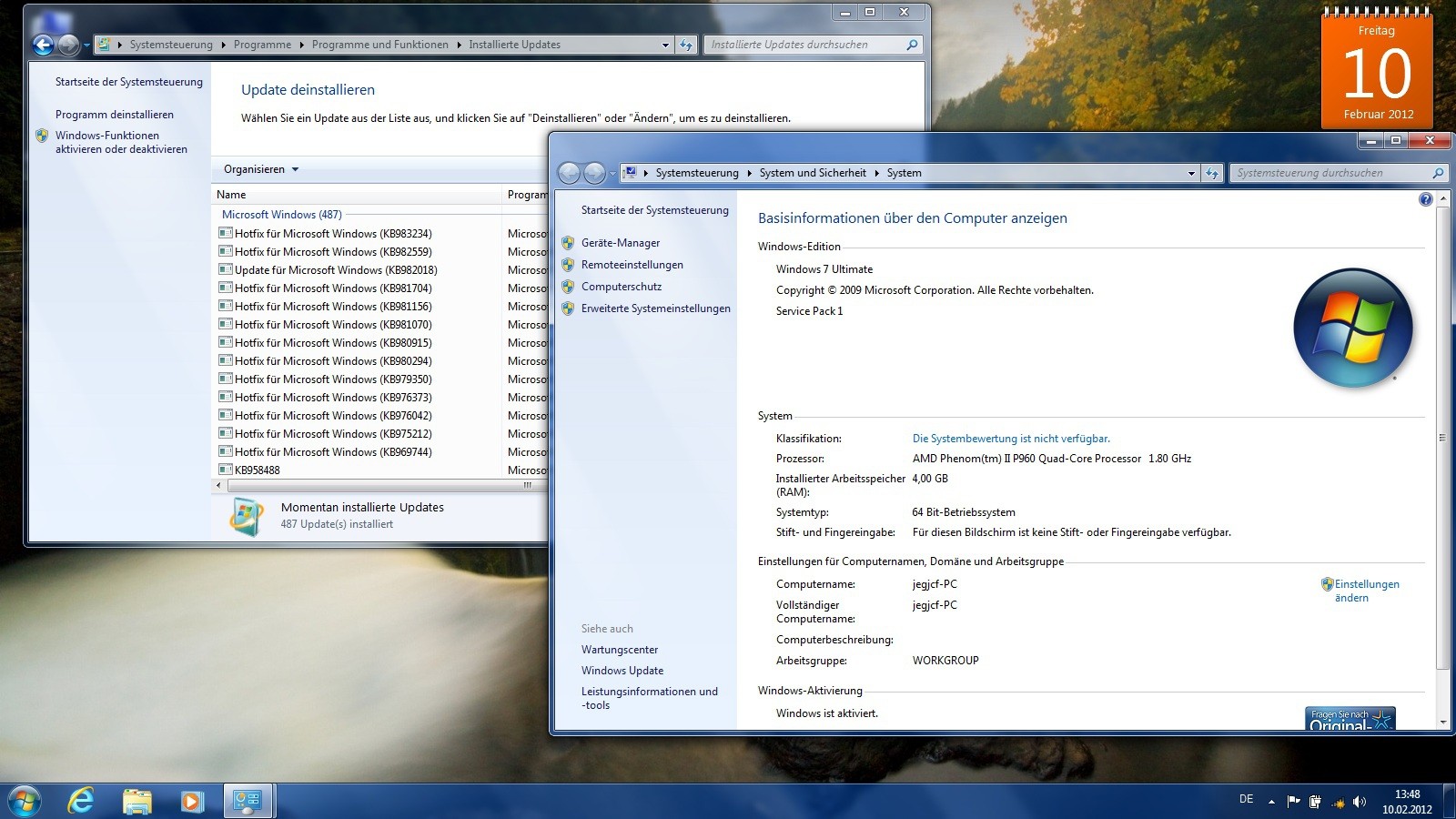The image size is (1456, 819).
Task: Click Windows-Funktionen aktivieren oder deaktivieren
Action: click(x=121, y=142)
